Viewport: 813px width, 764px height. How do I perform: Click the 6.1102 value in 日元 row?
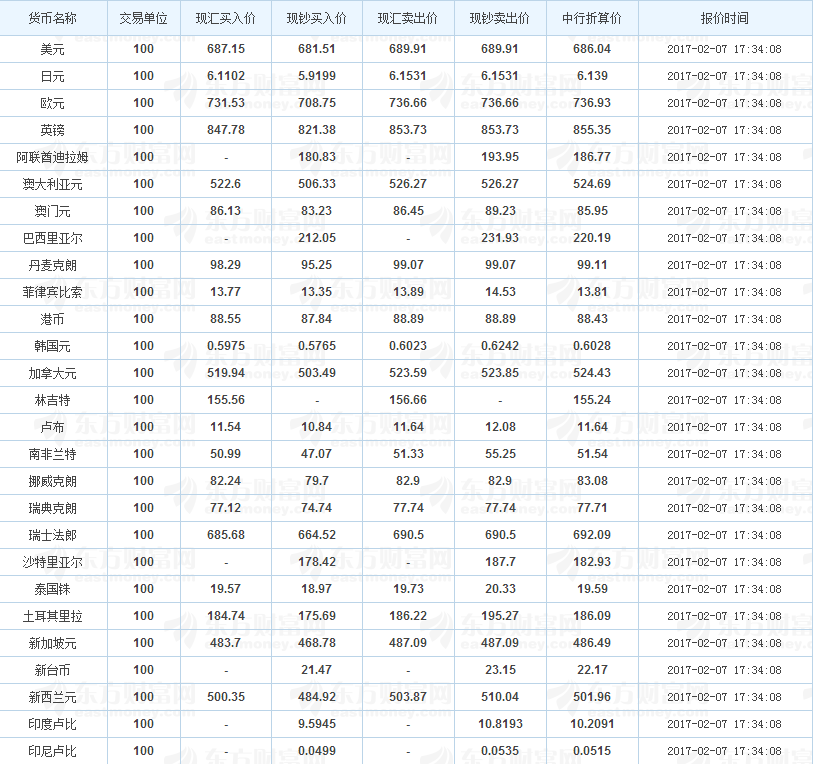(226, 76)
